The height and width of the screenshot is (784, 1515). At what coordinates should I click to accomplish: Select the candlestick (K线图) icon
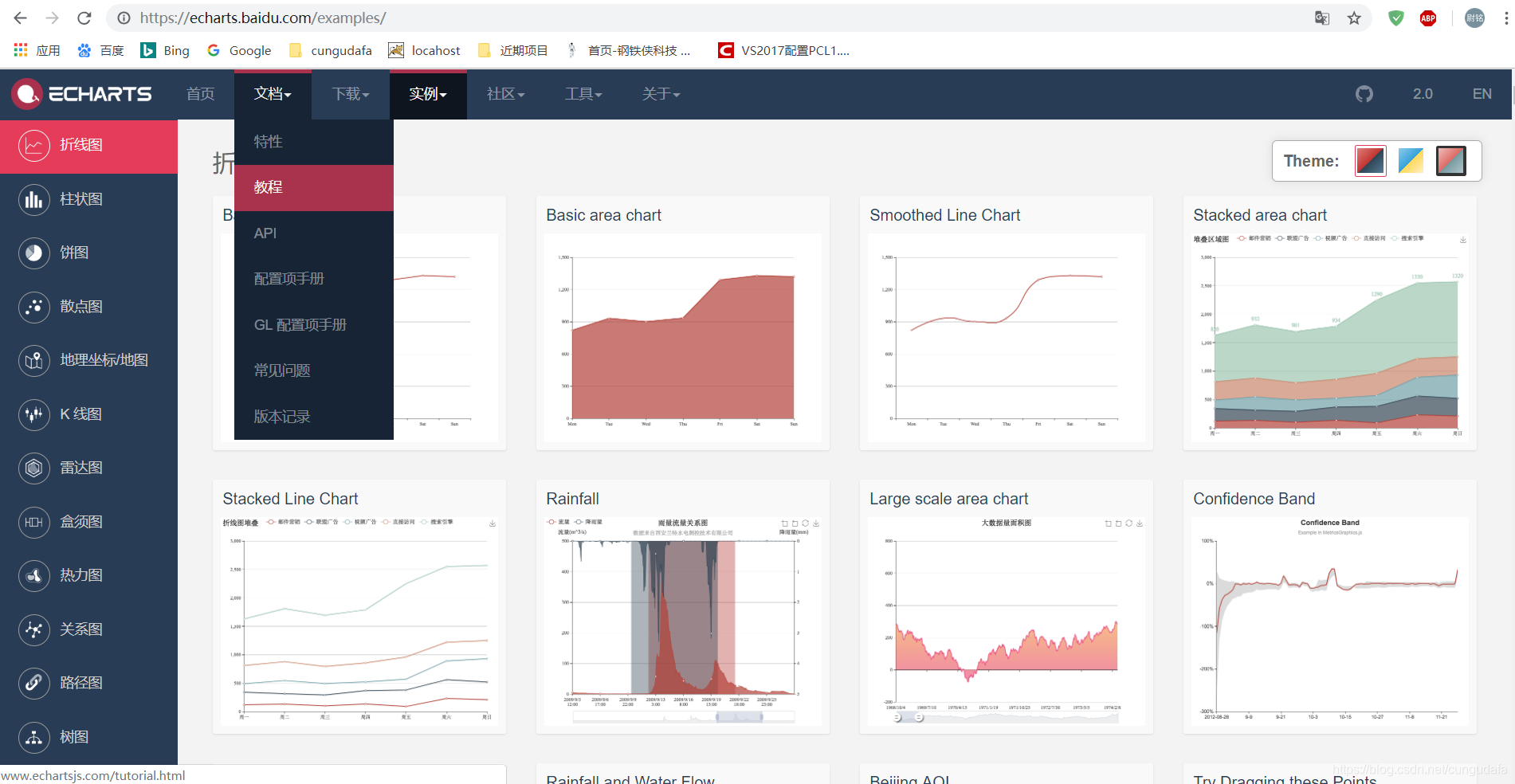[x=33, y=414]
